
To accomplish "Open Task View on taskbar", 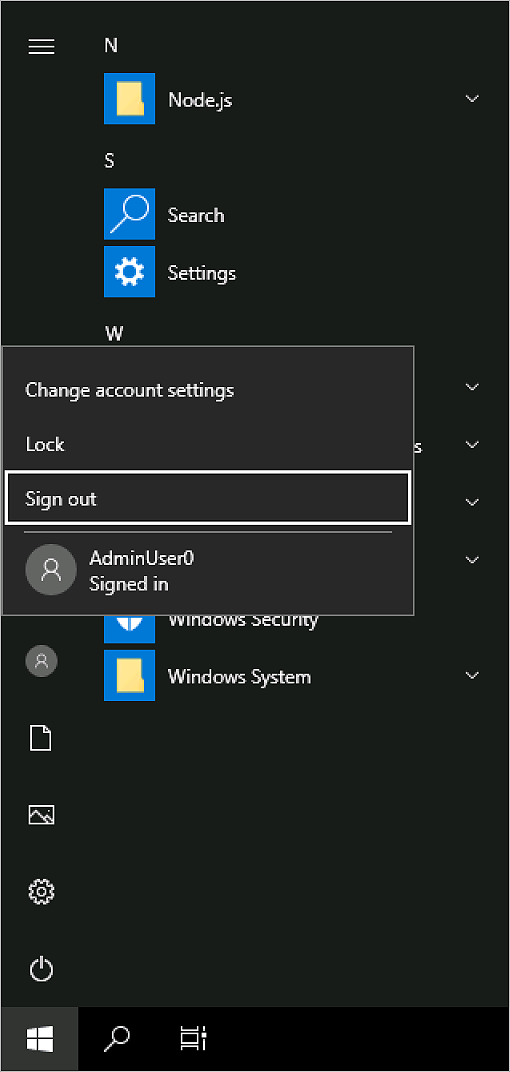I will (x=193, y=1040).
